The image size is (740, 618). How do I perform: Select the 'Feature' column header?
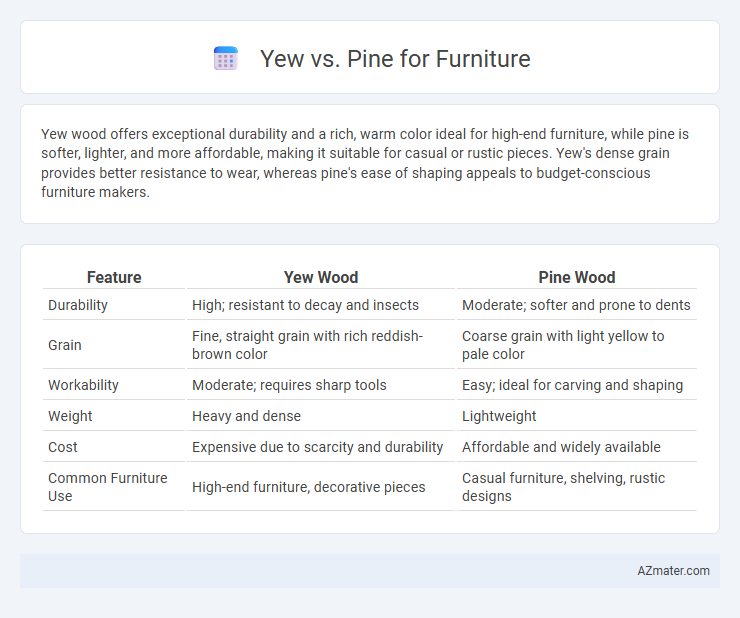point(114,277)
